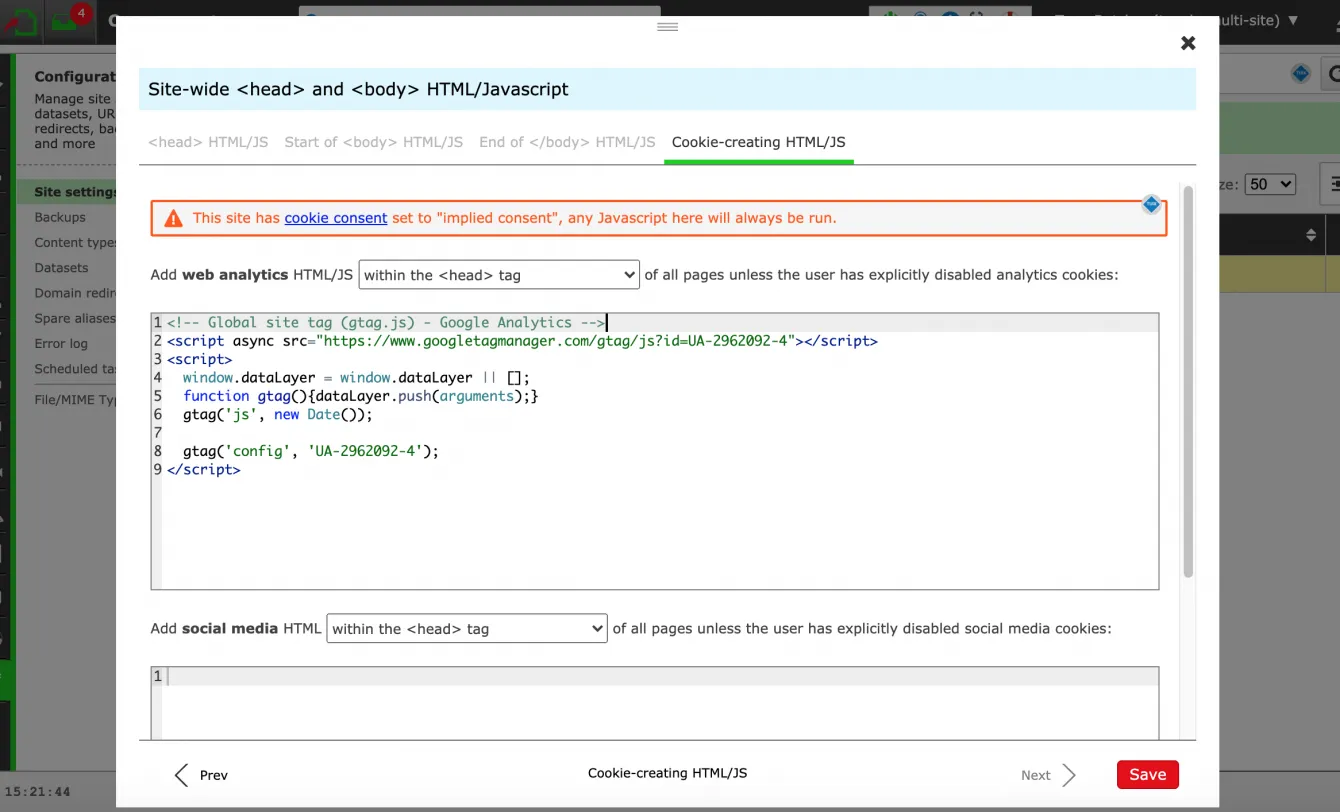Click line 2 script src URL text
The image size is (1340, 812).
click(x=556, y=341)
